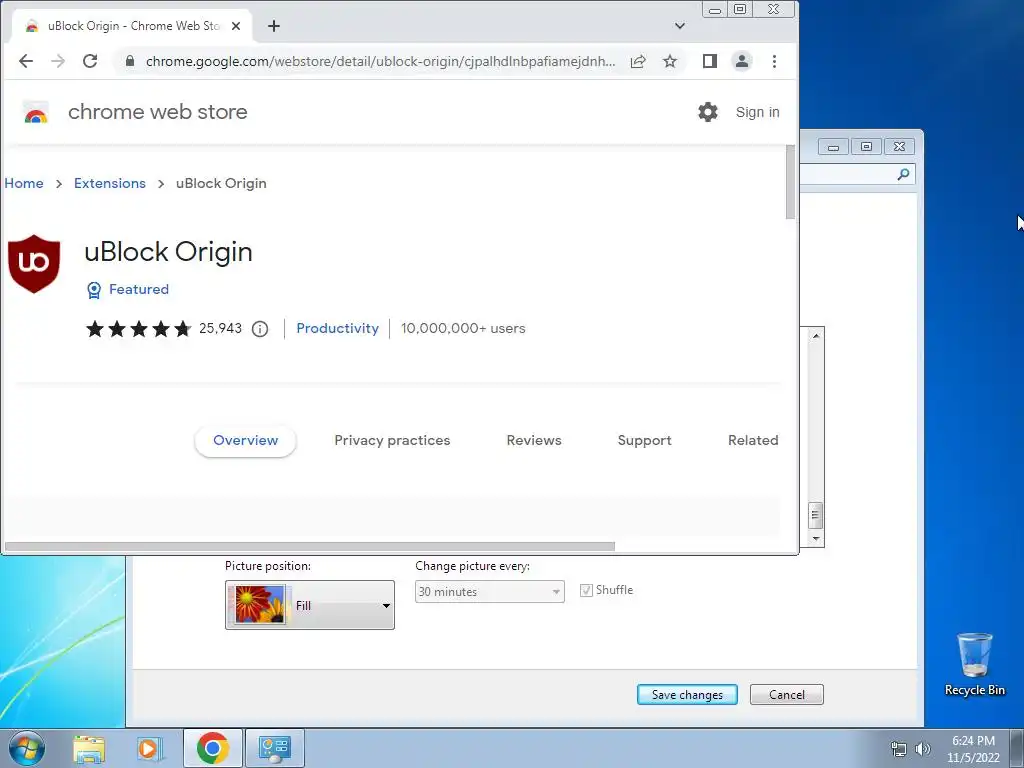Open the Productivity category link
Image resolution: width=1024 pixels, height=768 pixels.
tap(338, 328)
